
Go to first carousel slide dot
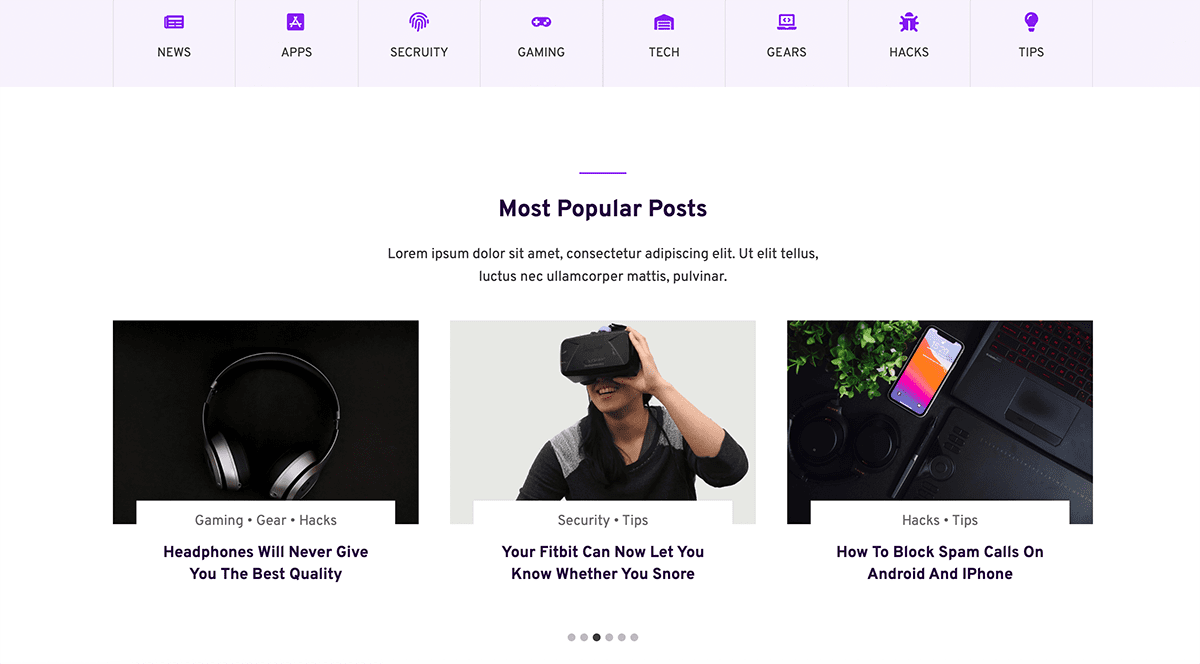[572, 637]
